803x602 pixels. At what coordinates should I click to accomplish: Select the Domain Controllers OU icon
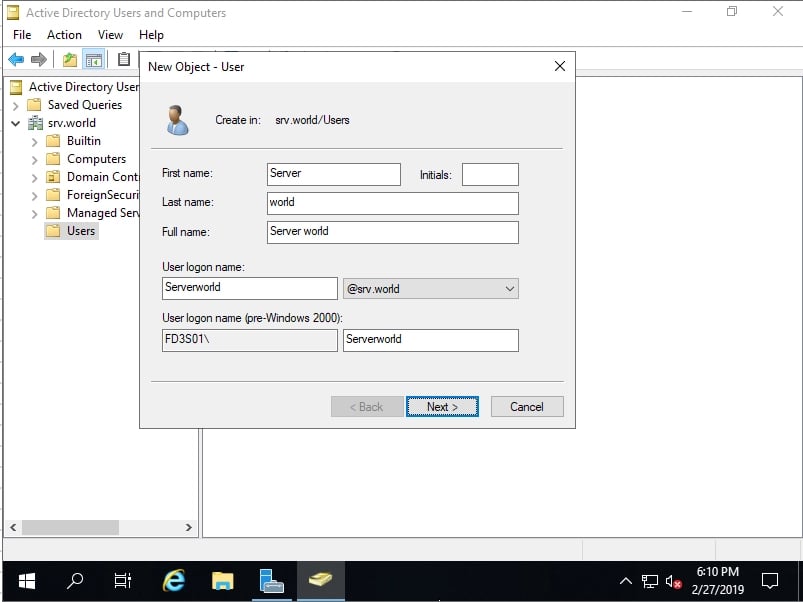click(x=53, y=177)
